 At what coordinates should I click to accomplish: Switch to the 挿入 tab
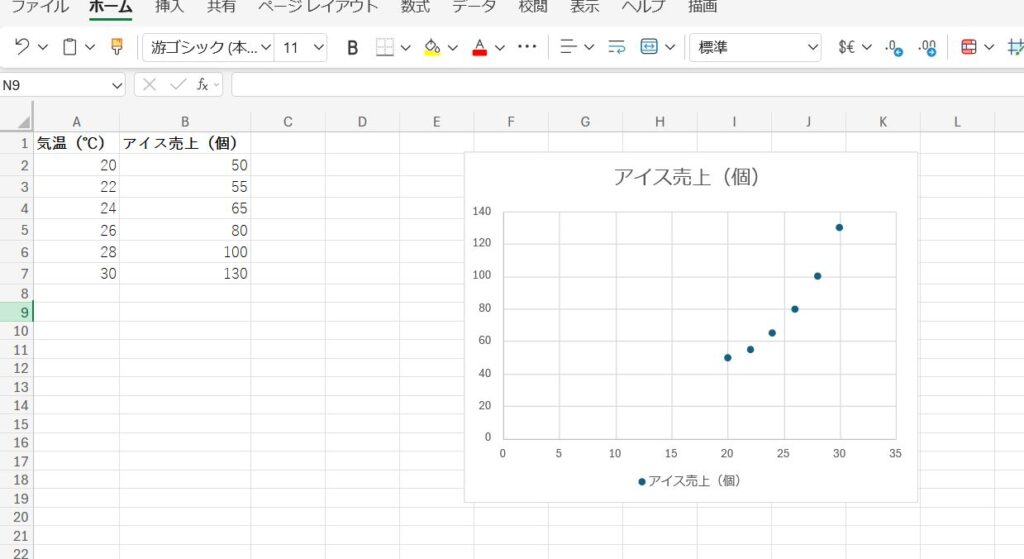(x=169, y=7)
